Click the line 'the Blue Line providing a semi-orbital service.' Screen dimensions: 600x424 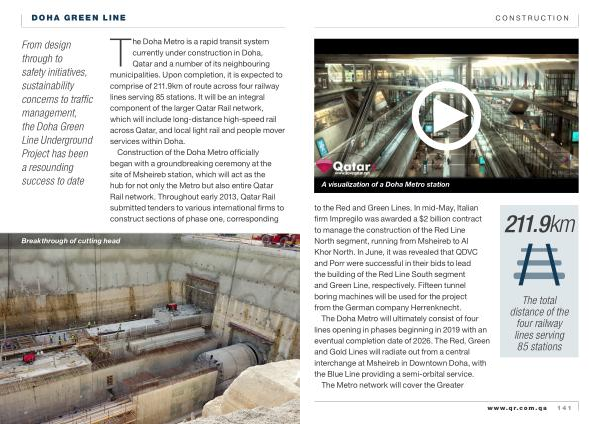tap(394, 374)
